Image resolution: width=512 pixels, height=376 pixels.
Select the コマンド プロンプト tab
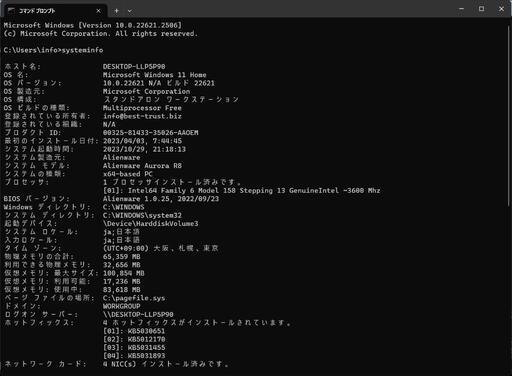tap(55, 11)
